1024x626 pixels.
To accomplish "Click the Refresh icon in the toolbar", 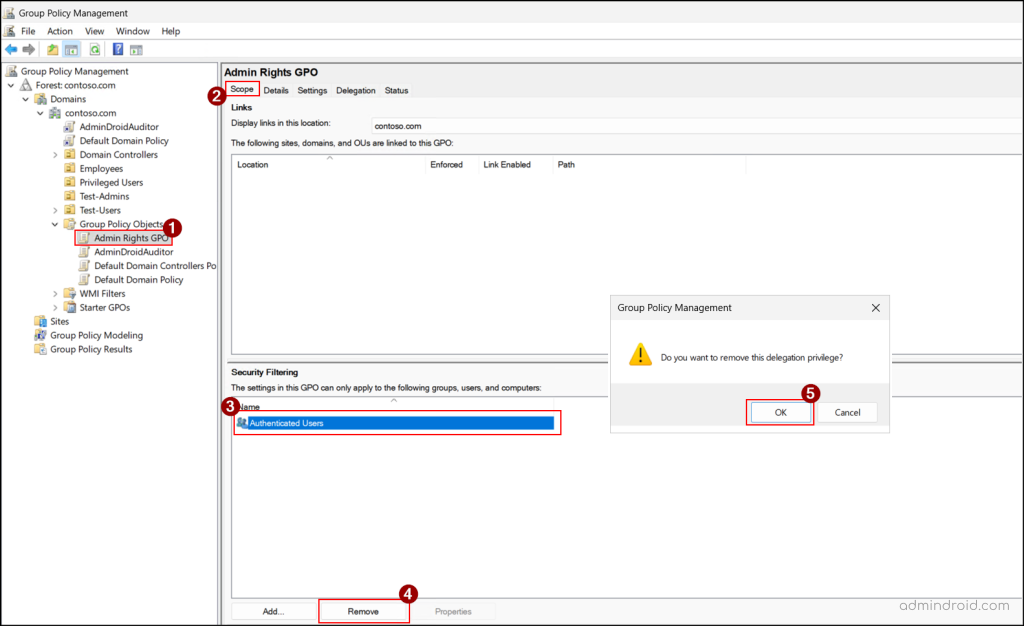I will (93, 49).
